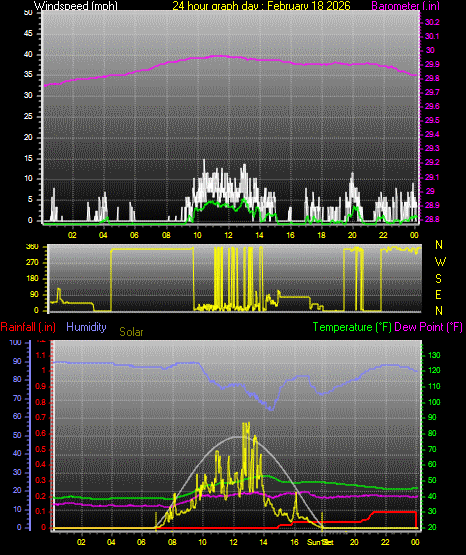This screenshot has height=555, width=466.
Task: Click the 30.2 barometer scale value
Action: pyautogui.click(x=432, y=22)
